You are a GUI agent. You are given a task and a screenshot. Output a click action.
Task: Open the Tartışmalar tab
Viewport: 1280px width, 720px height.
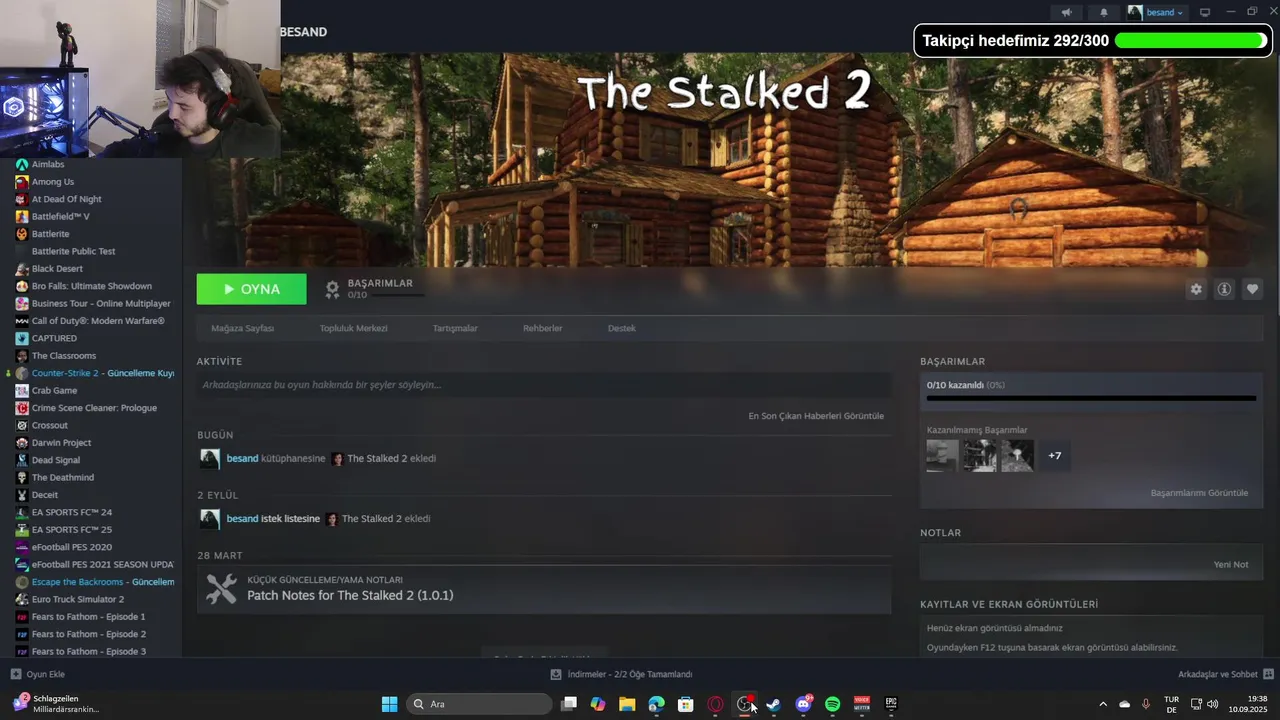click(455, 328)
